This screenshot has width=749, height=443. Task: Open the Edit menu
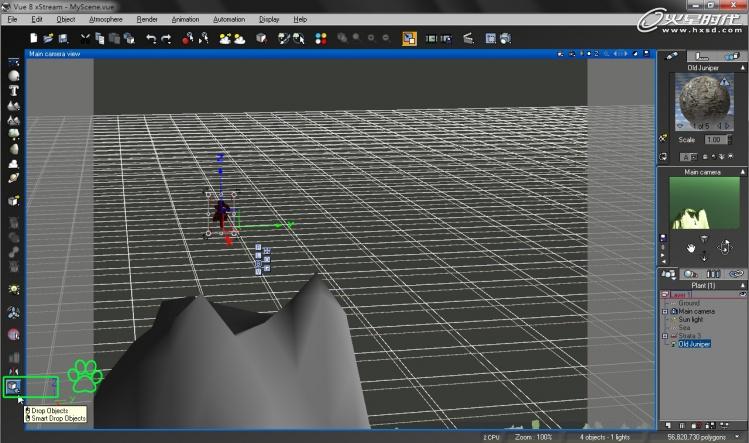coord(37,19)
